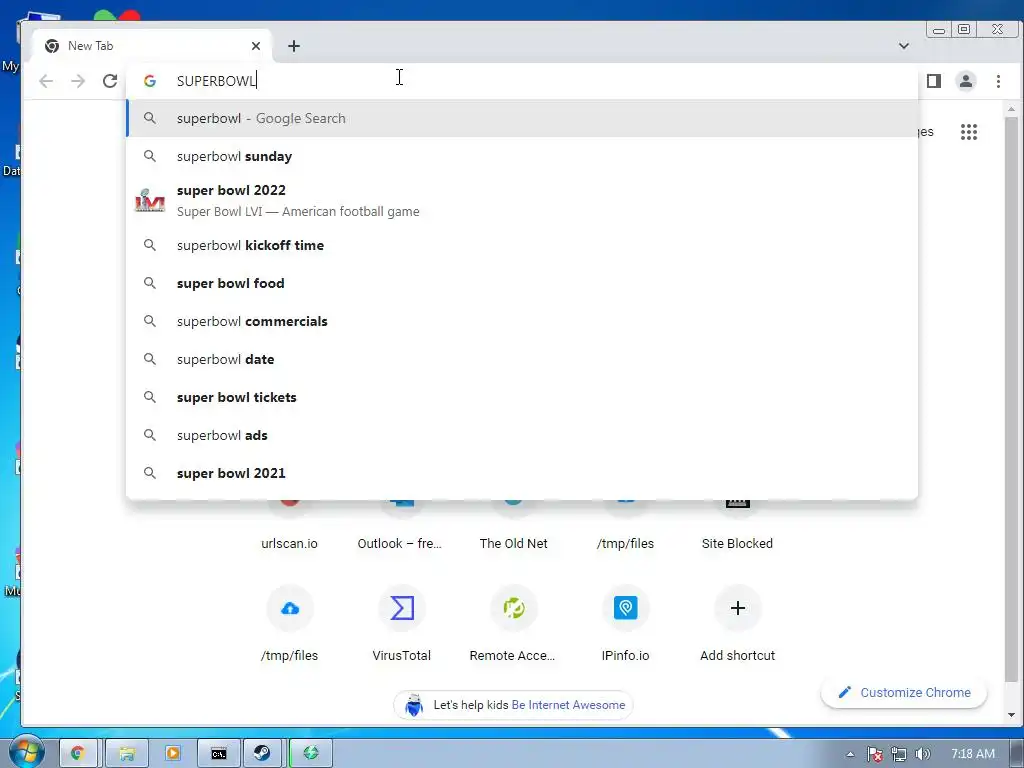
Task: Select 'superbowl sunday' suggestion
Action: coord(522,156)
